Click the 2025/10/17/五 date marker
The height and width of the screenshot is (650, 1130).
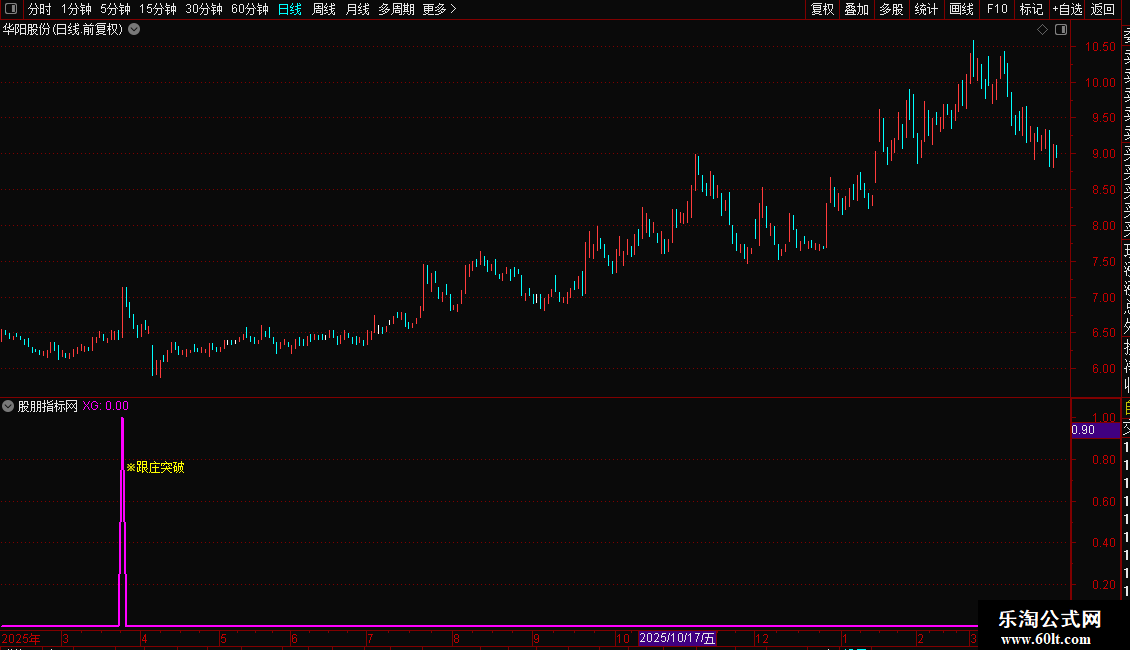tap(677, 638)
